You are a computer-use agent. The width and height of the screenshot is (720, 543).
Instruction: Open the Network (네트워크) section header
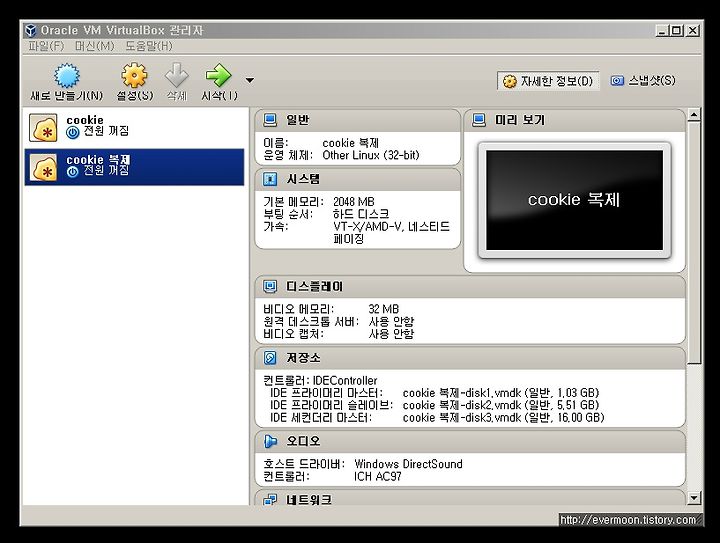[470, 498]
